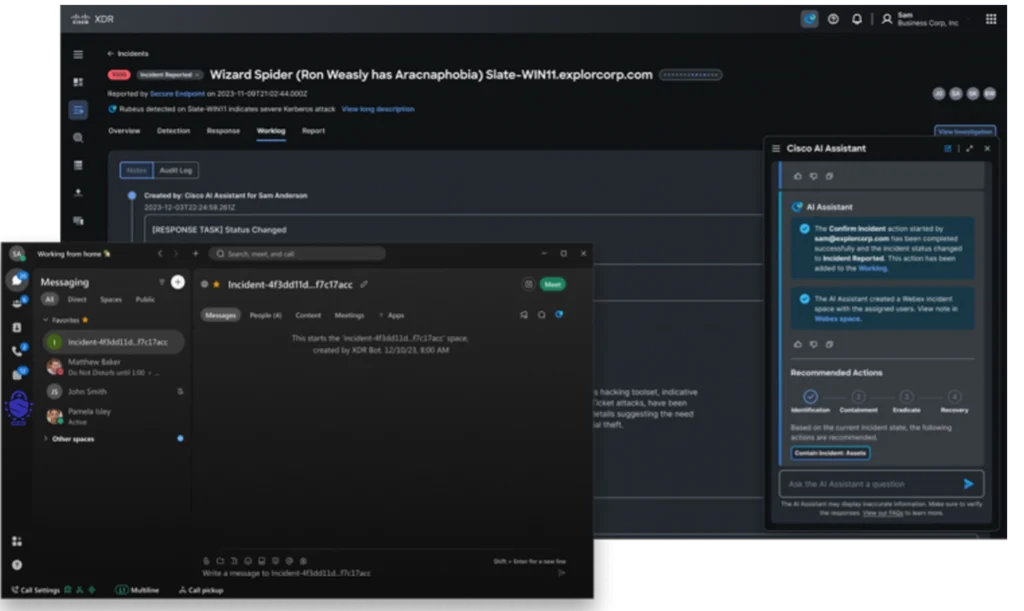The width and height of the screenshot is (1024, 611).
Task: Open the Investigate magnifier icon in XDR sidebar
Action: tap(78, 138)
